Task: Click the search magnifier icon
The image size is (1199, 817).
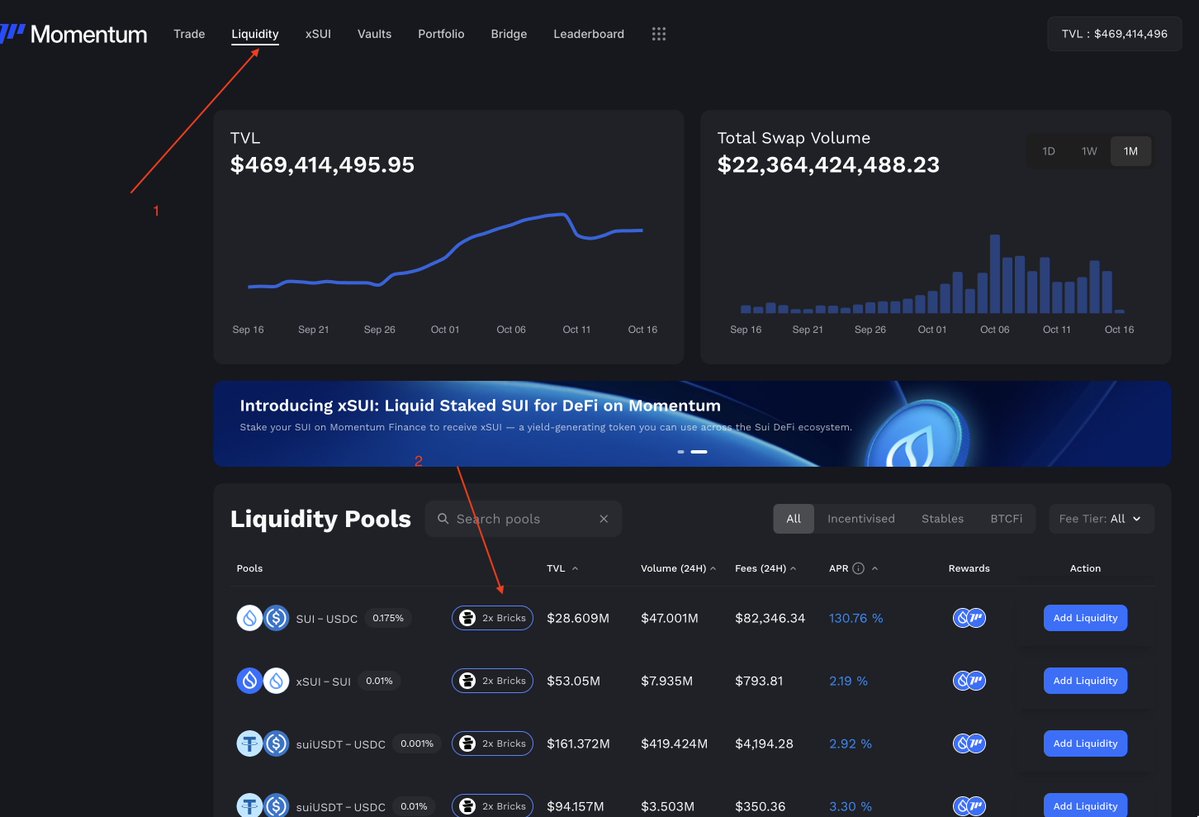Action: point(443,519)
